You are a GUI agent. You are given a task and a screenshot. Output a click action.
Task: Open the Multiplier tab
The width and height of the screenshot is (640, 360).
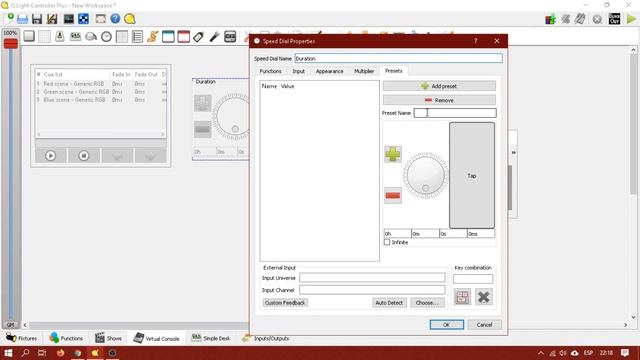364,71
